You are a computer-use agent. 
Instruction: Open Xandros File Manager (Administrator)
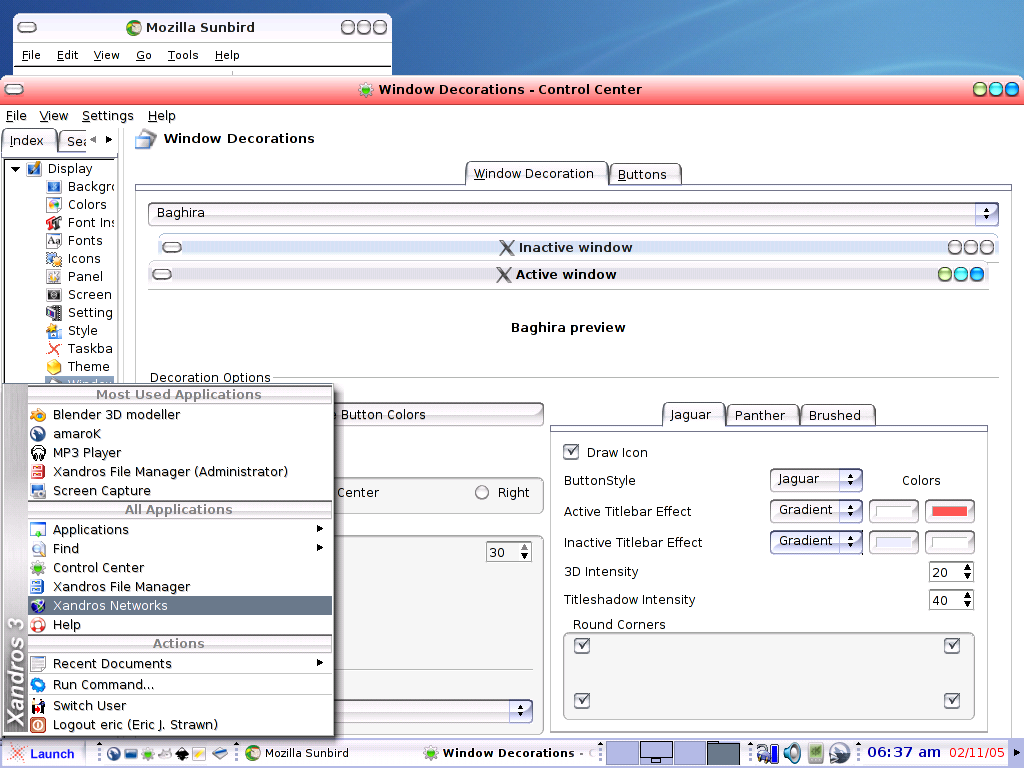180,472
